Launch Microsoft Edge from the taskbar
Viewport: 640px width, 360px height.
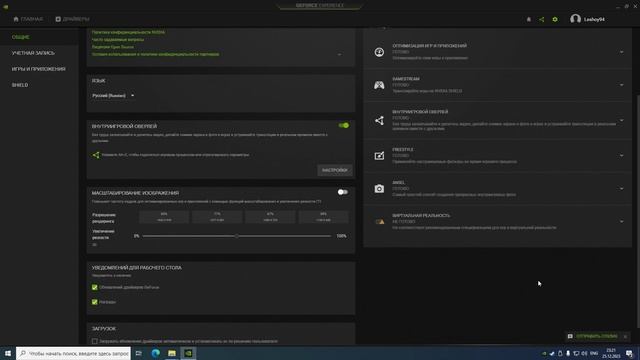click(x=156, y=353)
